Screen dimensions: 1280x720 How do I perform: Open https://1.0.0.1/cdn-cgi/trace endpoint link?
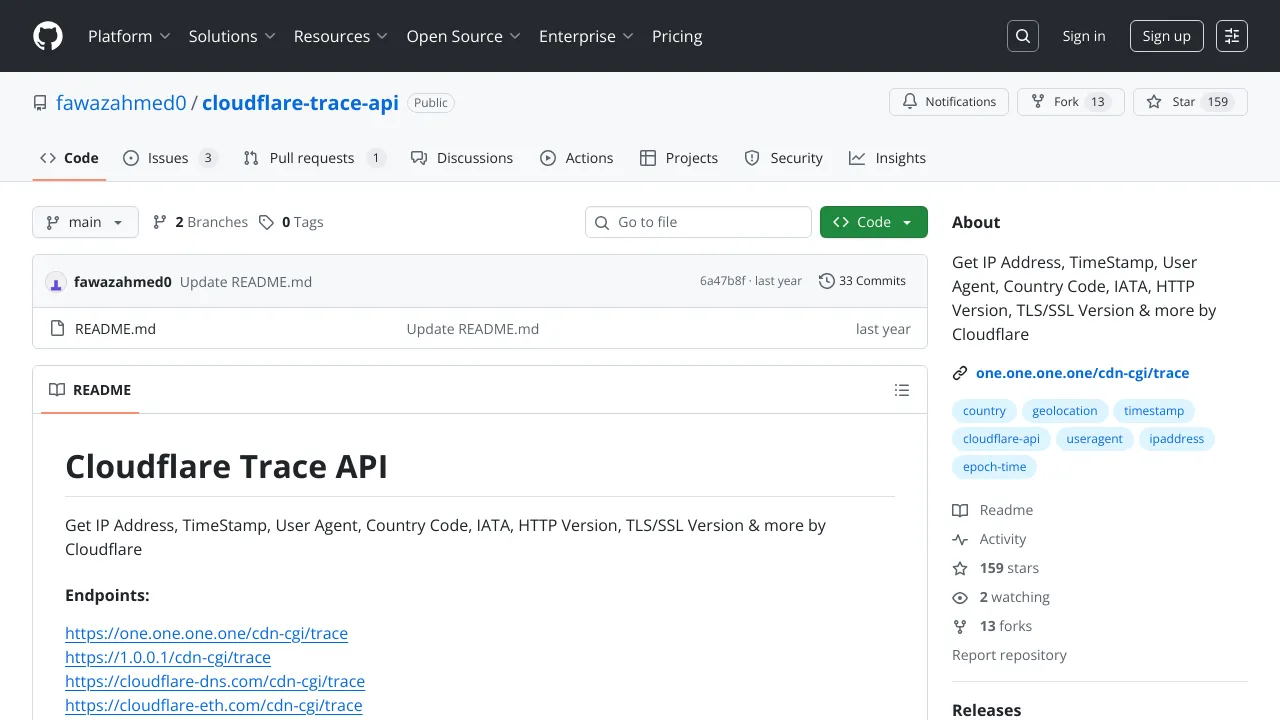(168, 657)
